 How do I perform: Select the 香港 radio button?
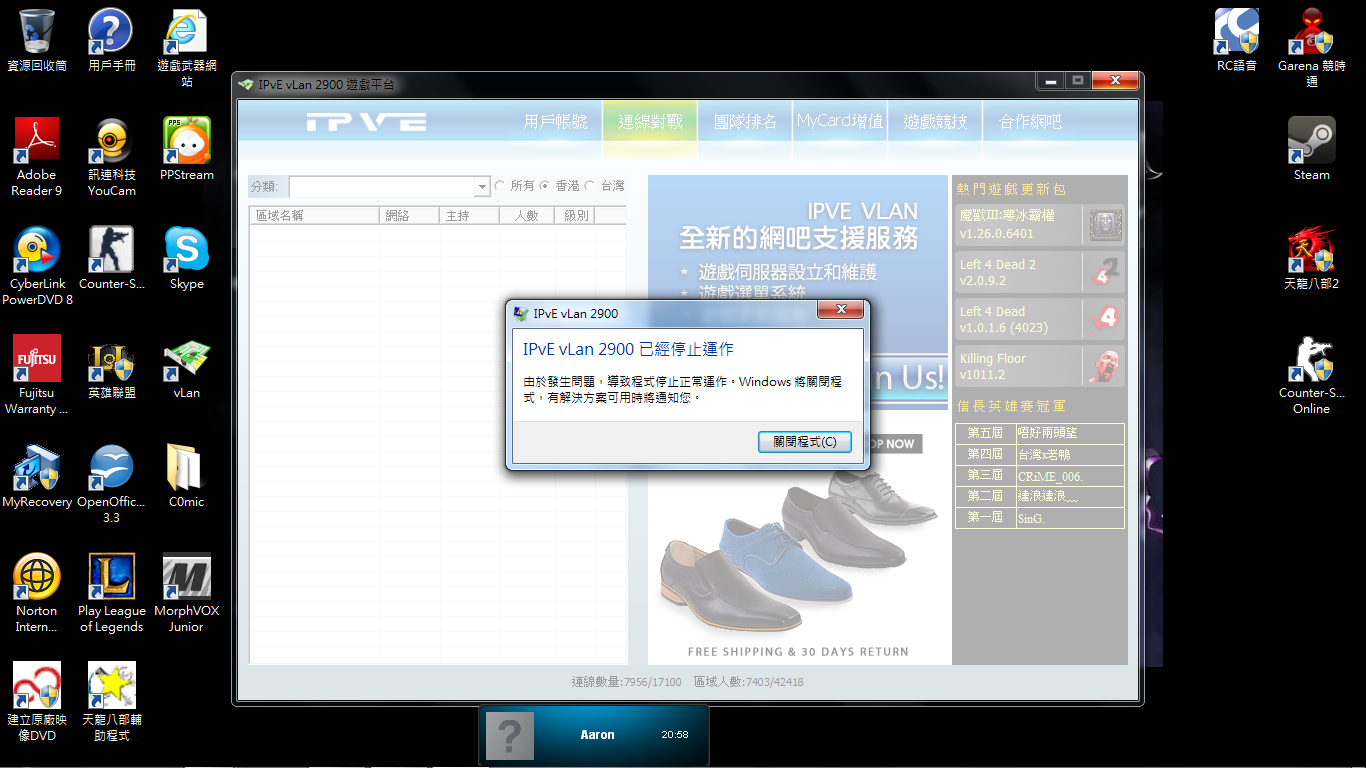pyautogui.click(x=545, y=186)
